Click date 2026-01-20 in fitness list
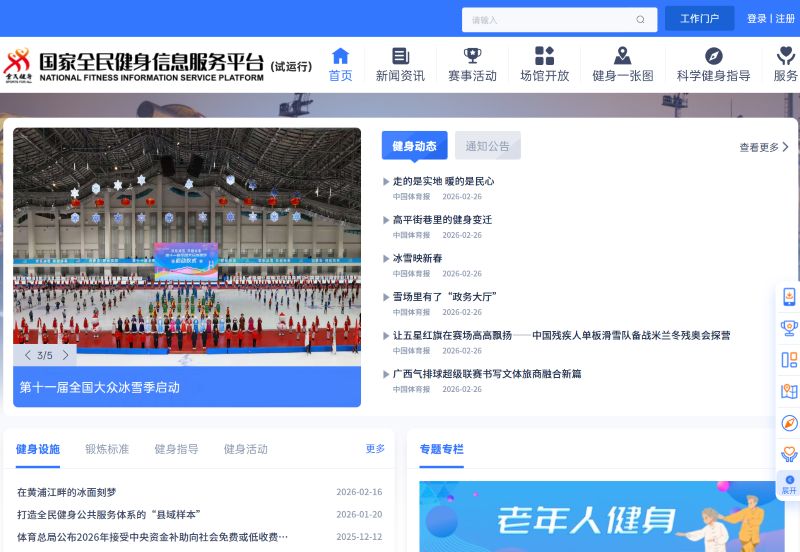Viewport: 800px width, 552px height. tap(359, 515)
